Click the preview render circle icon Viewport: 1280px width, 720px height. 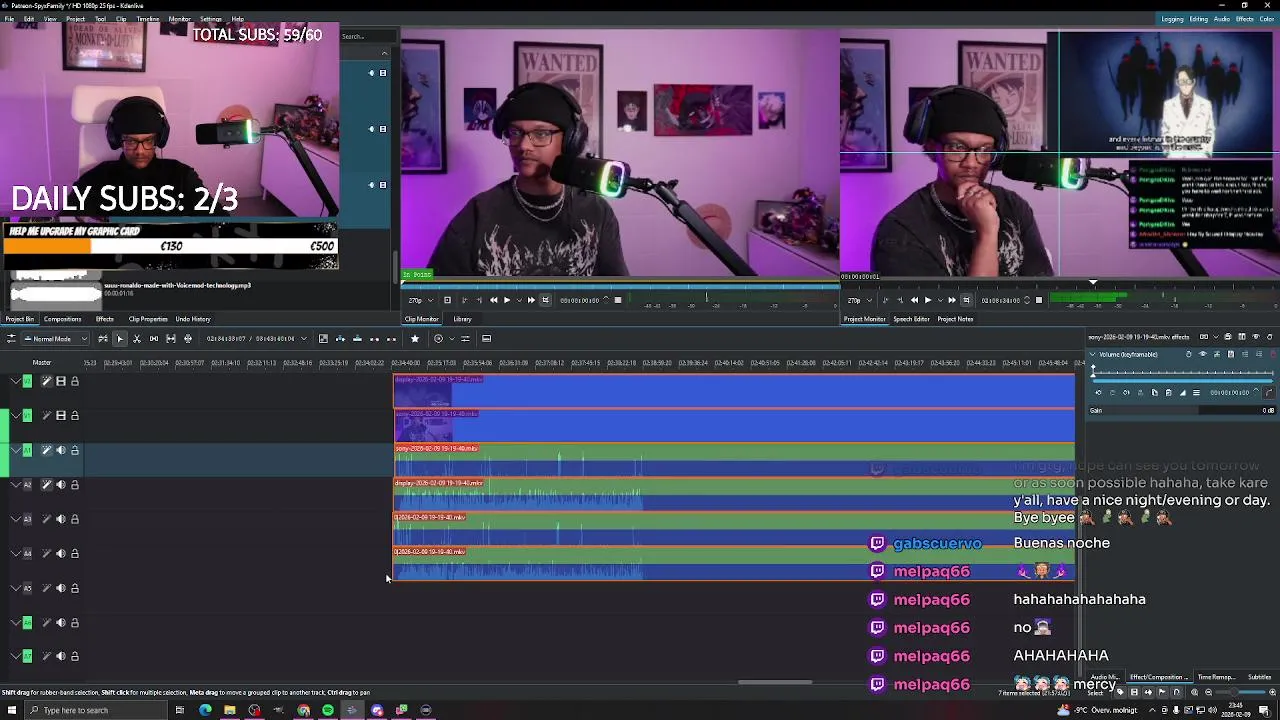click(x=438, y=338)
